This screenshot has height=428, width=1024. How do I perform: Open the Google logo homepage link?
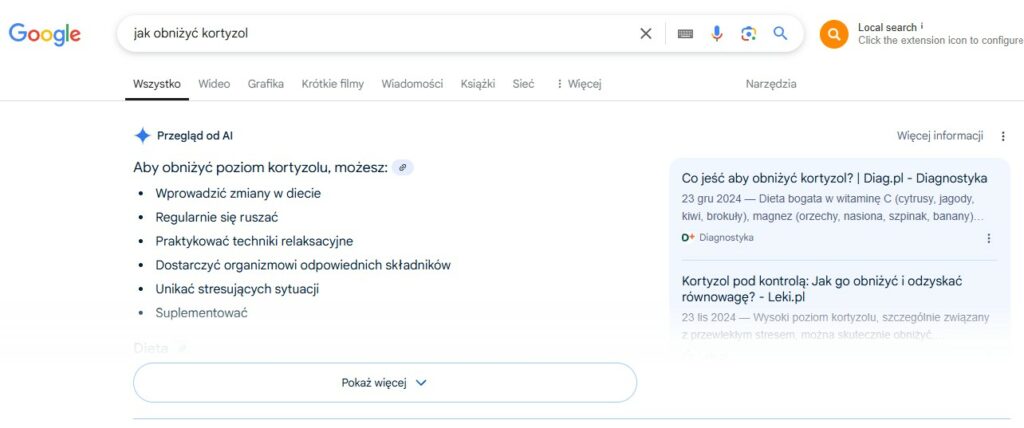click(44, 34)
